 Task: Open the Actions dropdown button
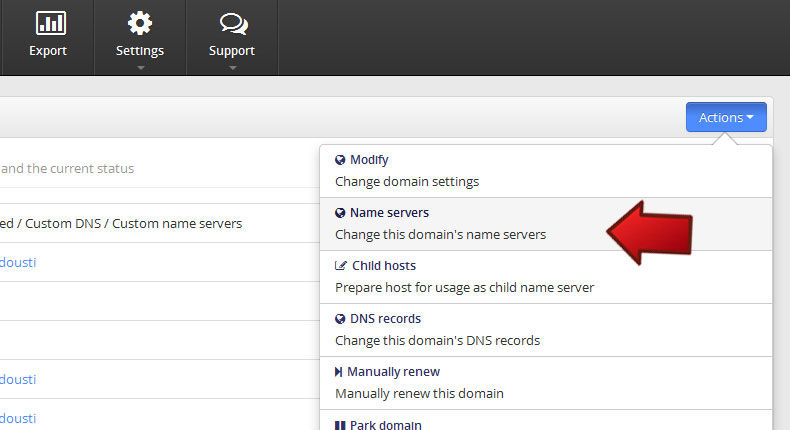coord(726,117)
